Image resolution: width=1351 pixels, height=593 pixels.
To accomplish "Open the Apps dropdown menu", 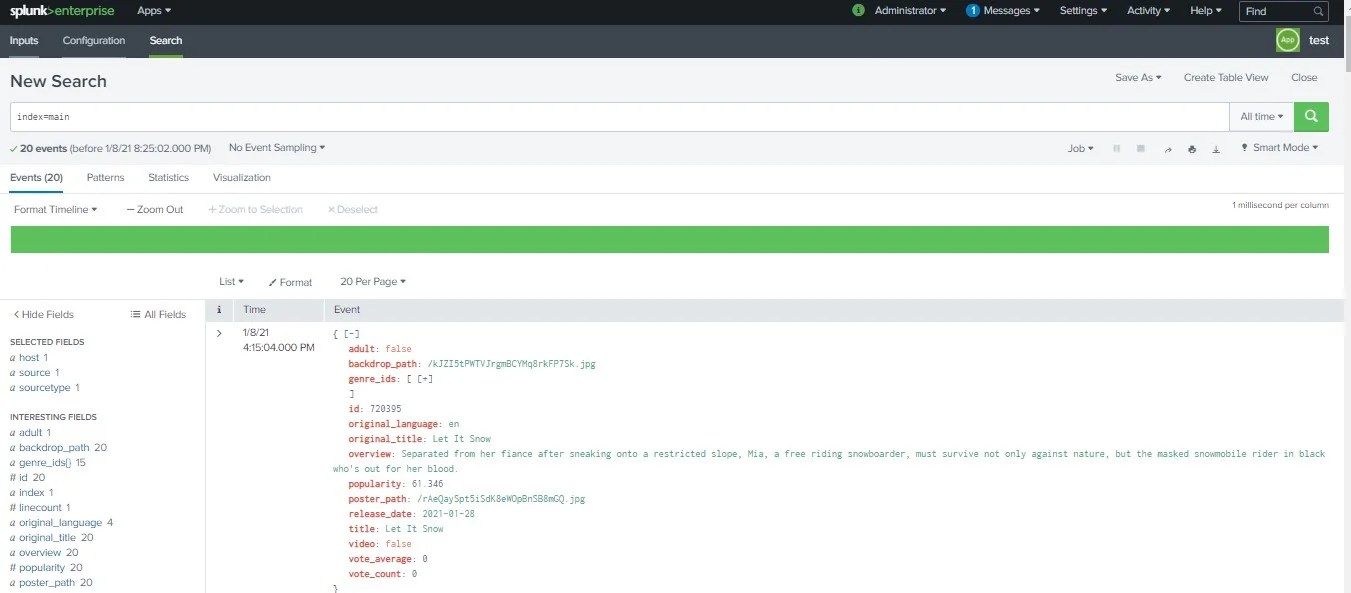I will [x=154, y=11].
